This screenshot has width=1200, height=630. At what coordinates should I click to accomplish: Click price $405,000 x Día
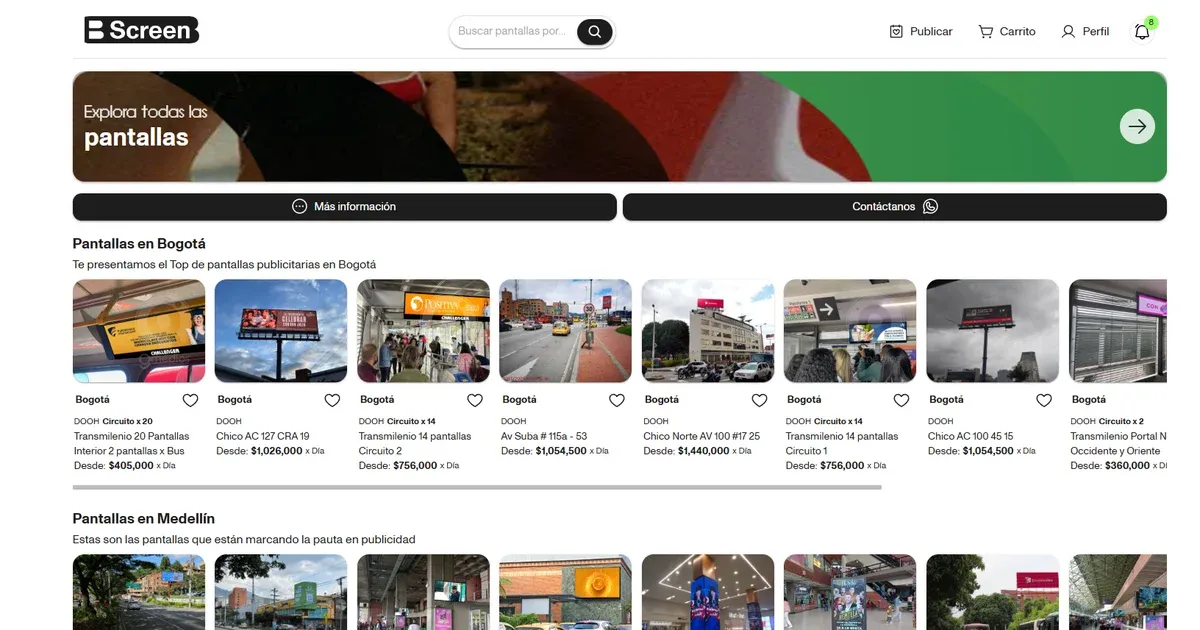coord(142,466)
